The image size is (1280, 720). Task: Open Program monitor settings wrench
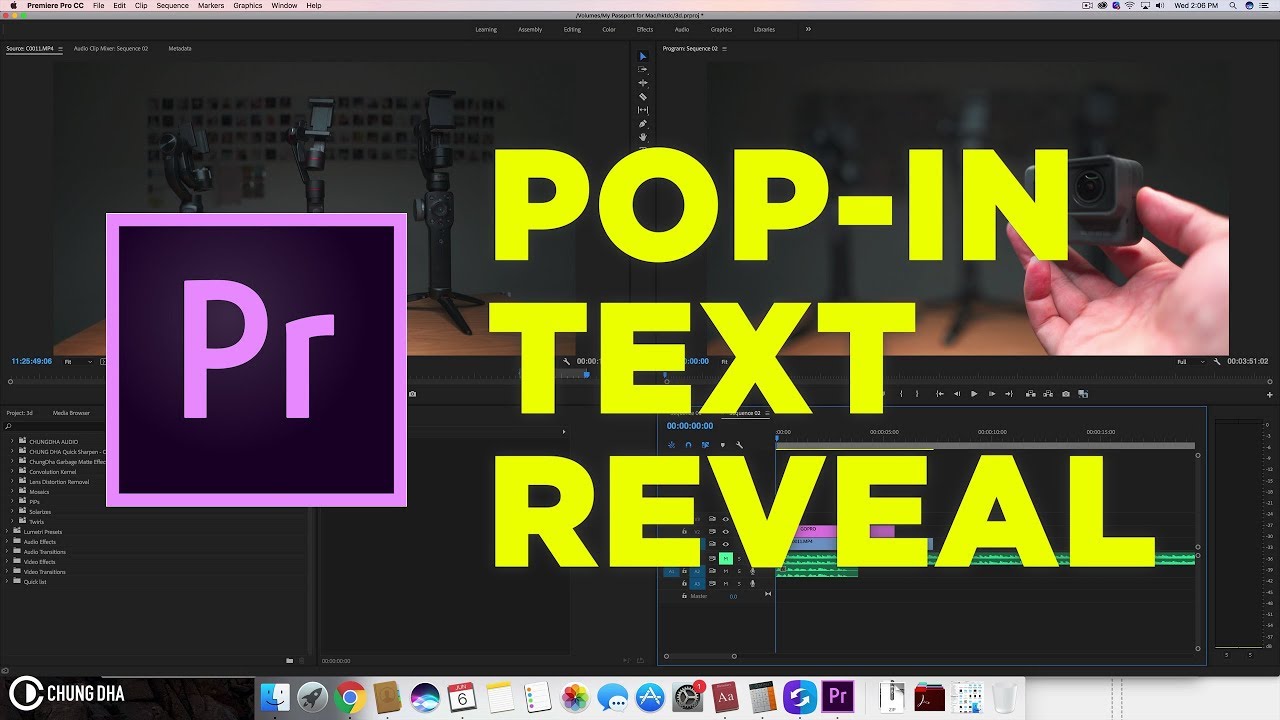coord(1217,361)
